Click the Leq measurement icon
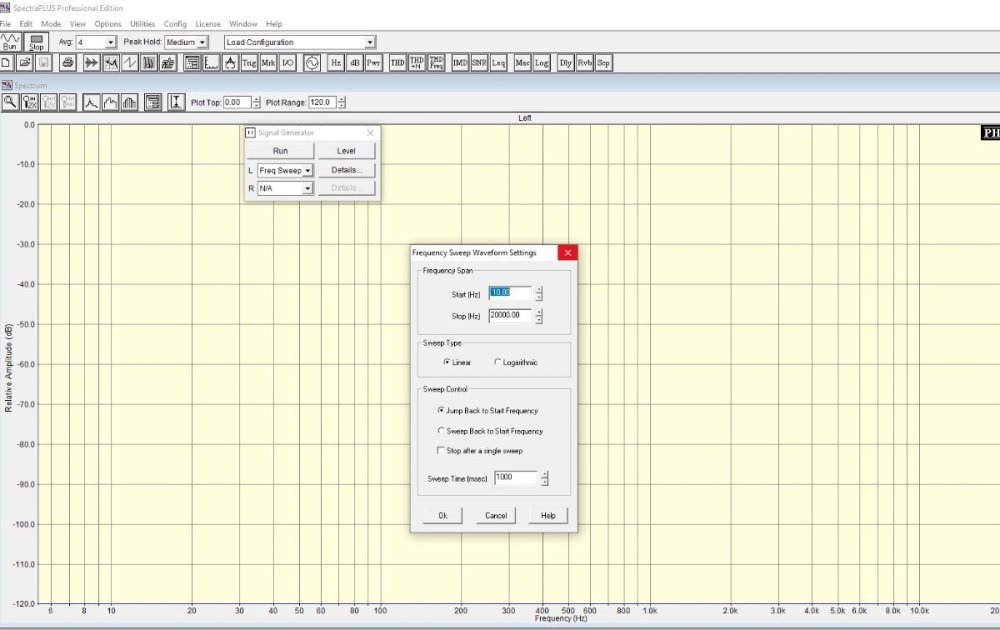This screenshot has width=1000, height=630. pos(498,62)
